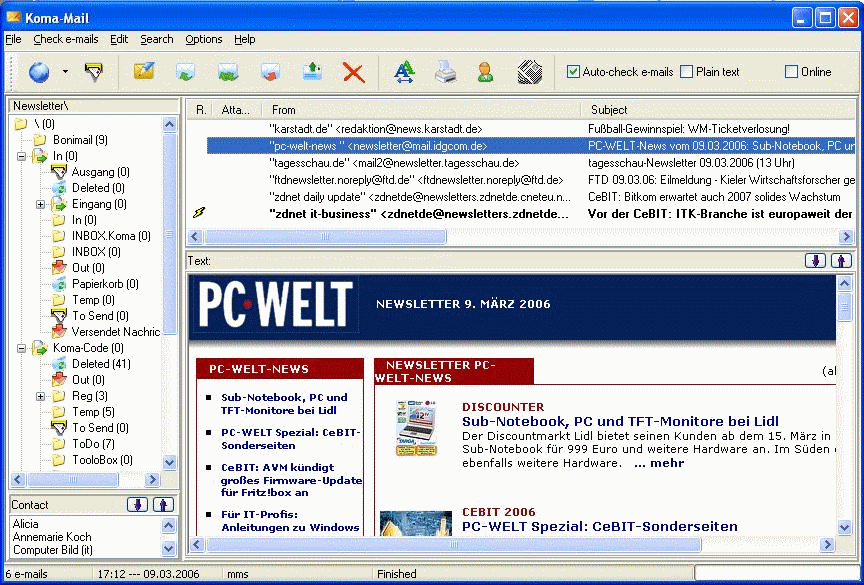
Task: Delete the e-mail using the red X icon
Action: [354, 72]
